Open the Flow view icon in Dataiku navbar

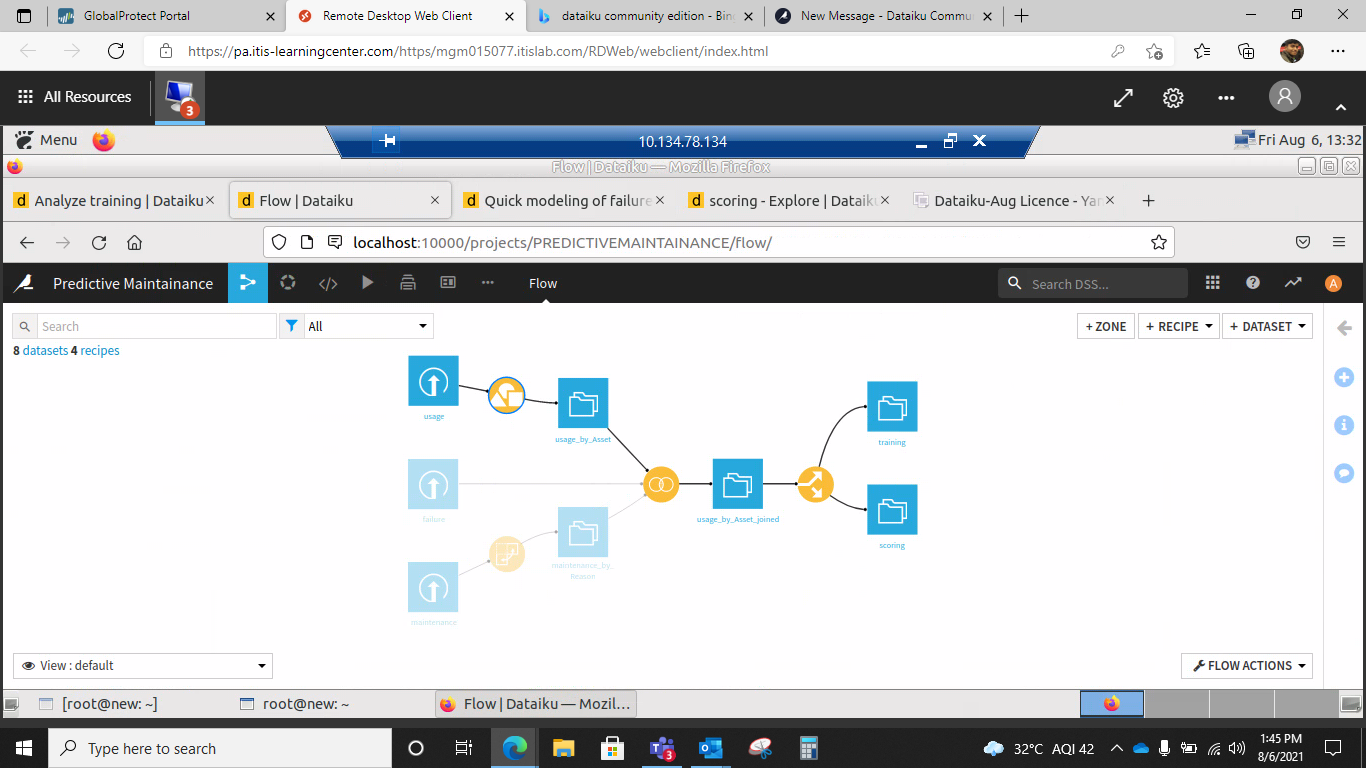247,282
